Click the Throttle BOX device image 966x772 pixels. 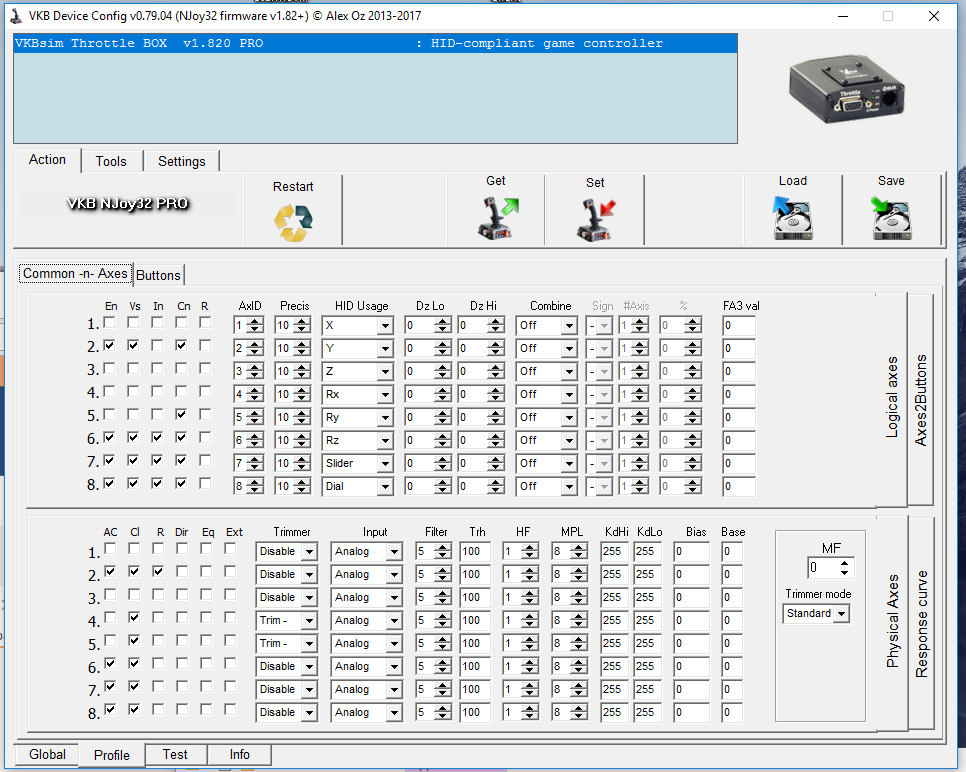tap(847, 89)
